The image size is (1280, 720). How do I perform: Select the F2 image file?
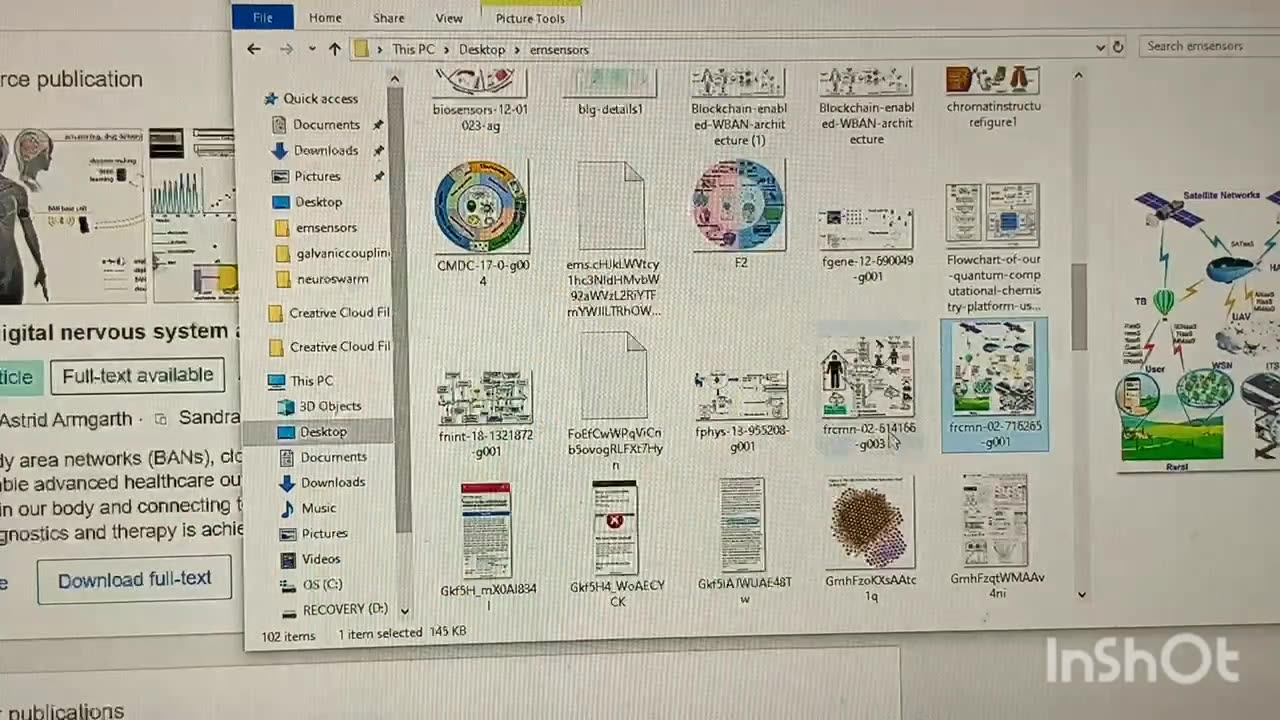coord(740,215)
